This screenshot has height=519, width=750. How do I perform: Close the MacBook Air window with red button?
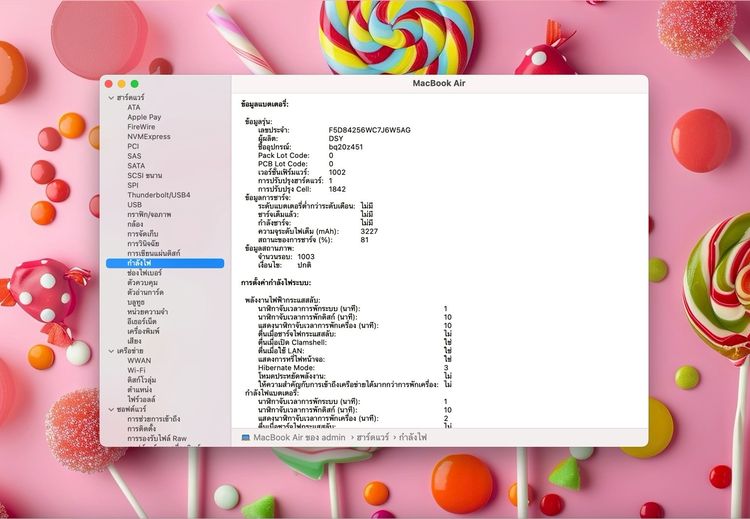pyautogui.click(x=108, y=84)
